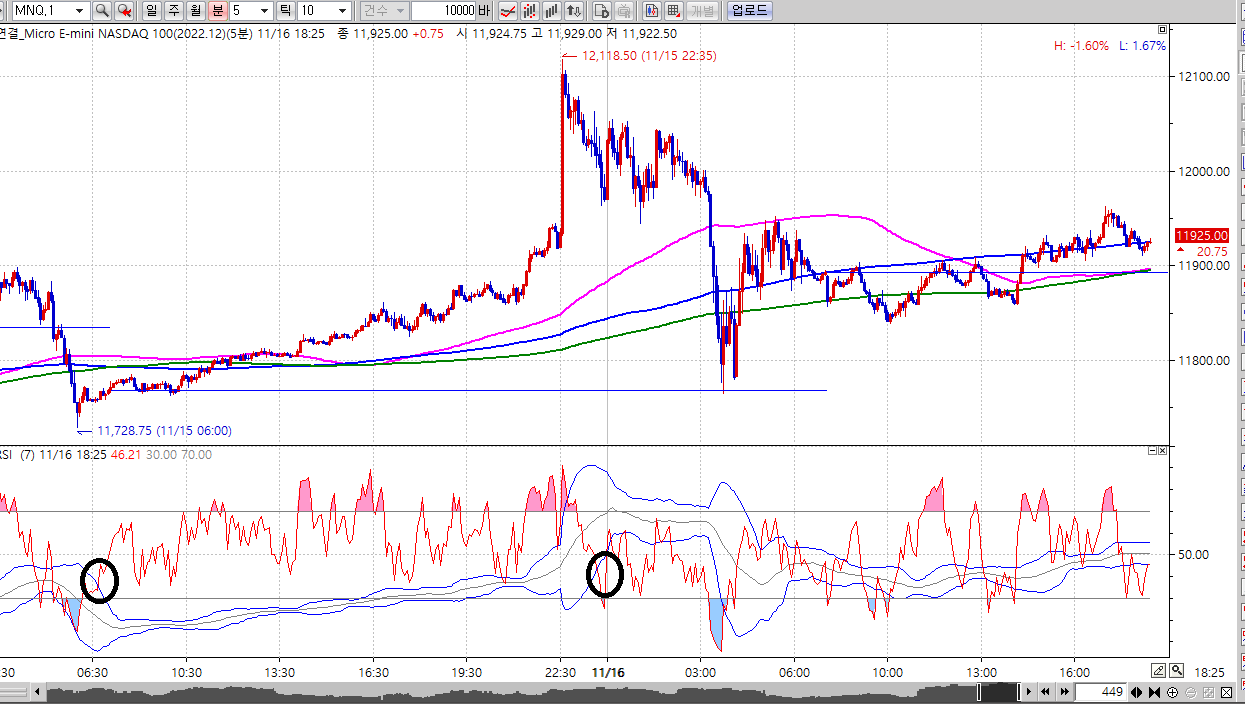Screen dimensions: 1245x704
Task: Click the 업로드 upload button
Action: coord(749,11)
